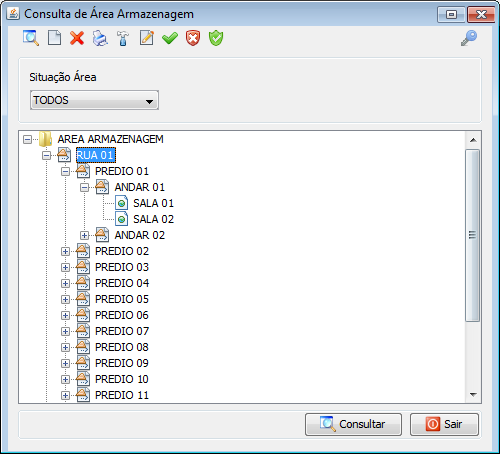This screenshot has height=454, width=500.
Task: Click the hammer tools icon
Action: click(123, 38)
